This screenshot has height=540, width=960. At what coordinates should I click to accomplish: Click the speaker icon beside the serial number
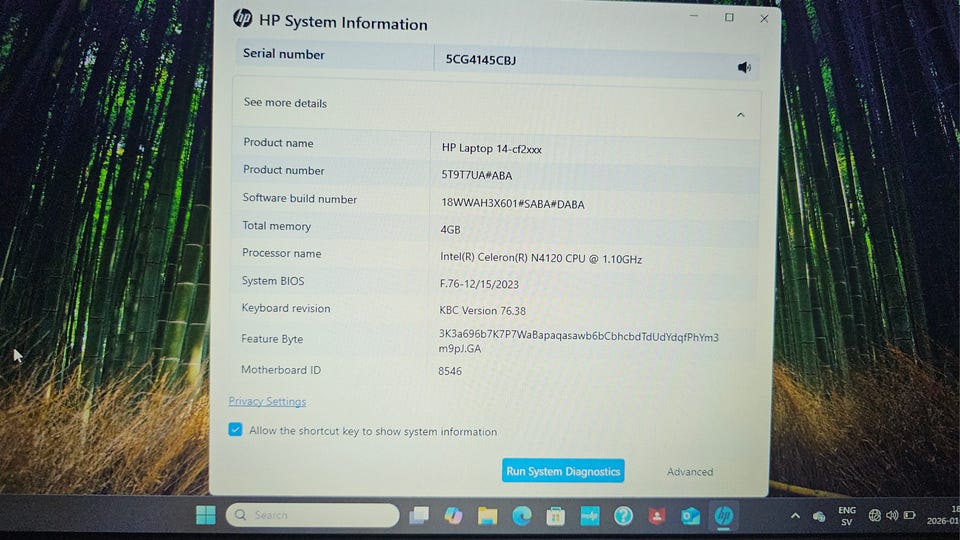(x=744, y=67)
